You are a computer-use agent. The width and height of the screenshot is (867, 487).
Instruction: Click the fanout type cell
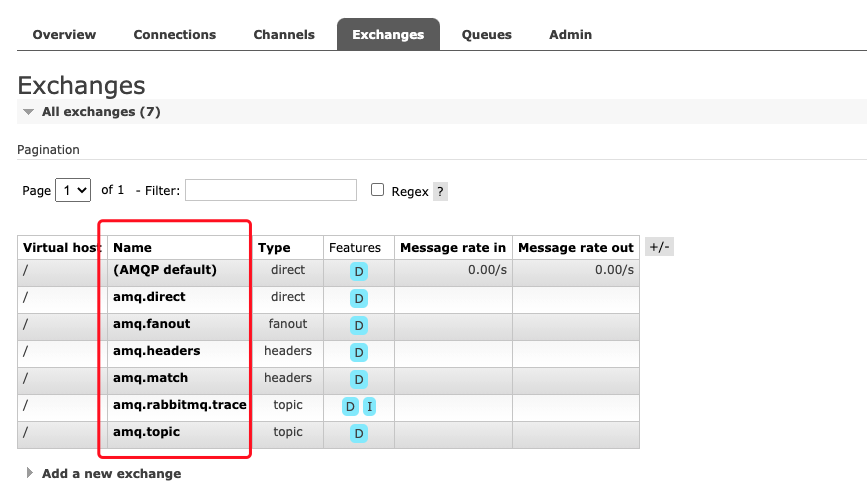(x=288, y=324)
